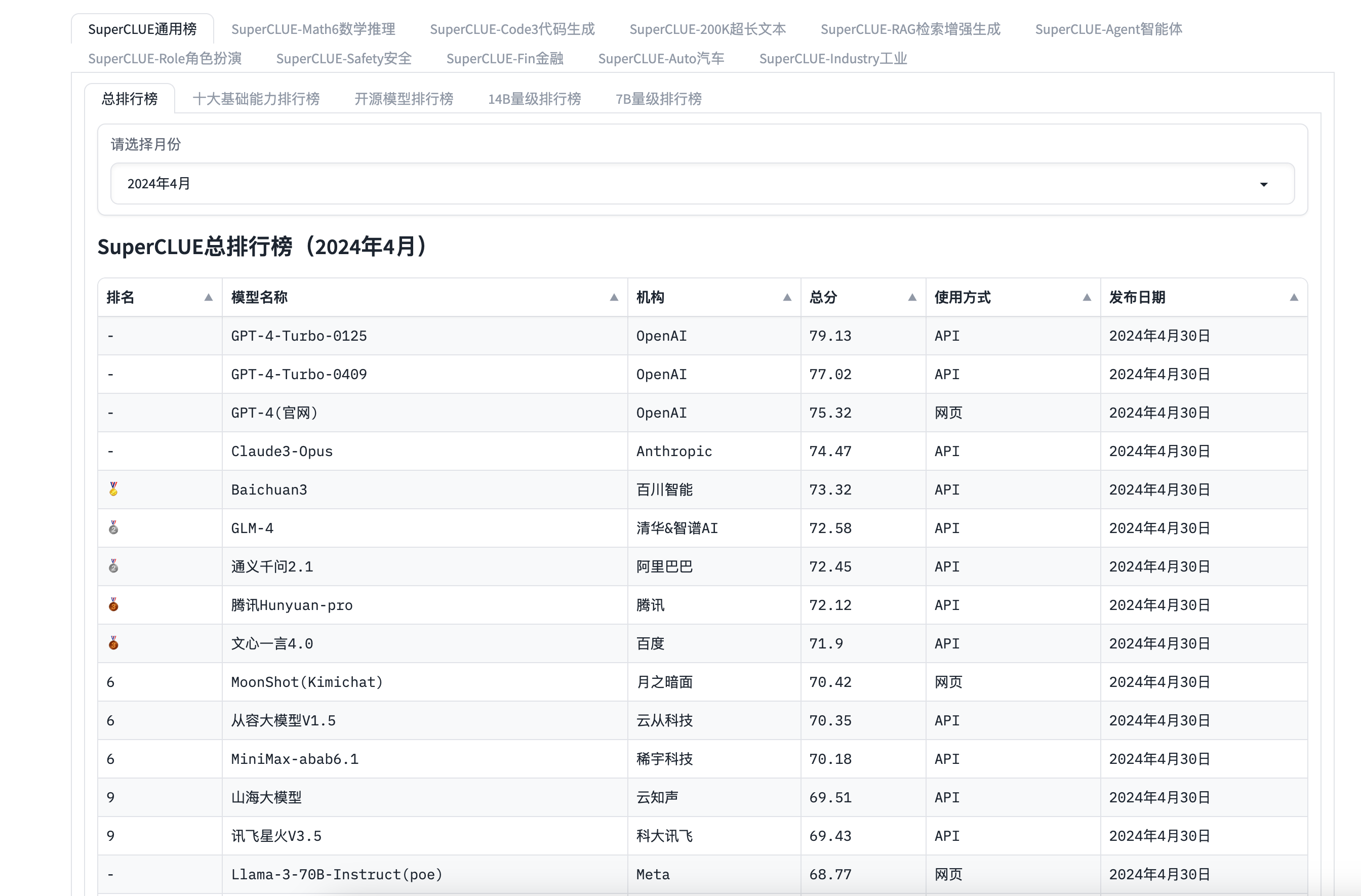Image resolution: width=1361 pixels, height=896 pixels.
Task: Click the 稀宇科技 organization cell
Action: click(x=714, y=759)
